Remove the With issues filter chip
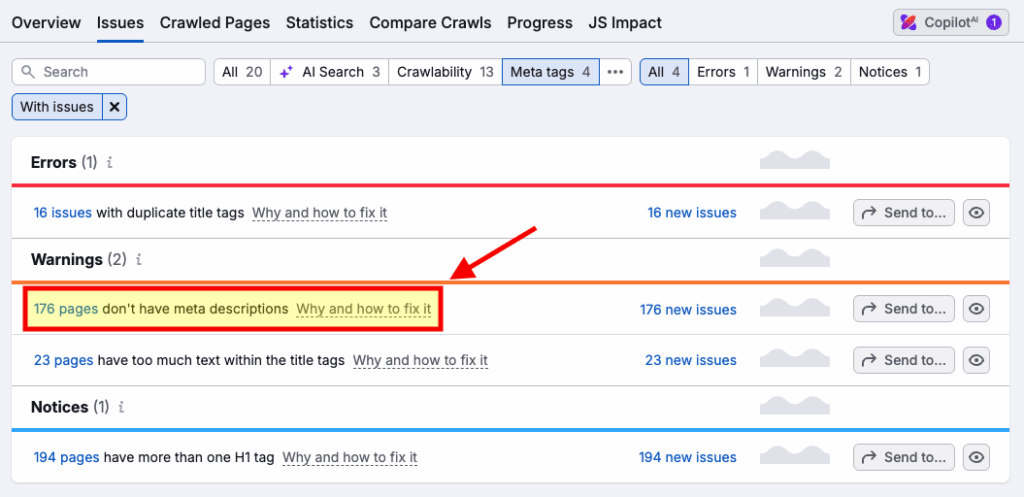The height and width of the screenshot is (497, 1024). tap(114, 107)
